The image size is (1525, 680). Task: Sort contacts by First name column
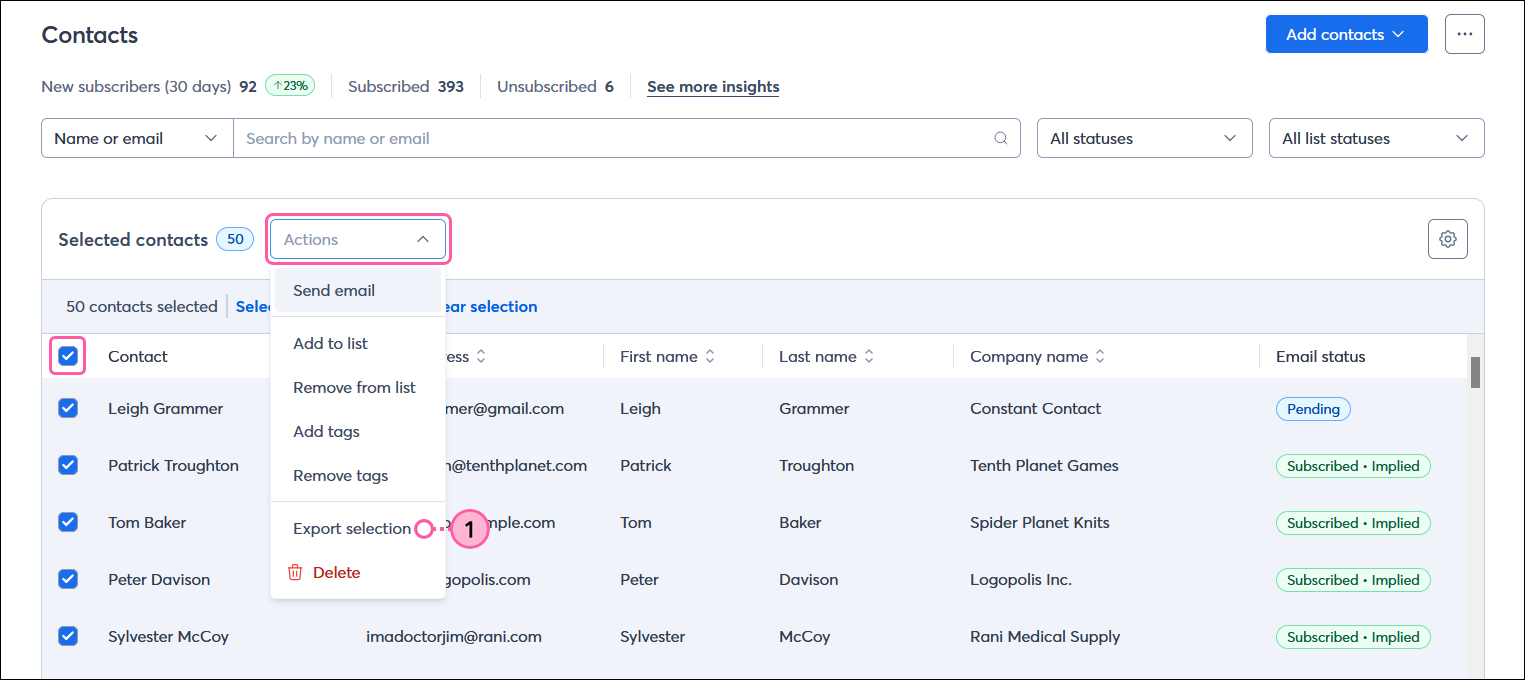pyautogui.click(x=710, y=356)
